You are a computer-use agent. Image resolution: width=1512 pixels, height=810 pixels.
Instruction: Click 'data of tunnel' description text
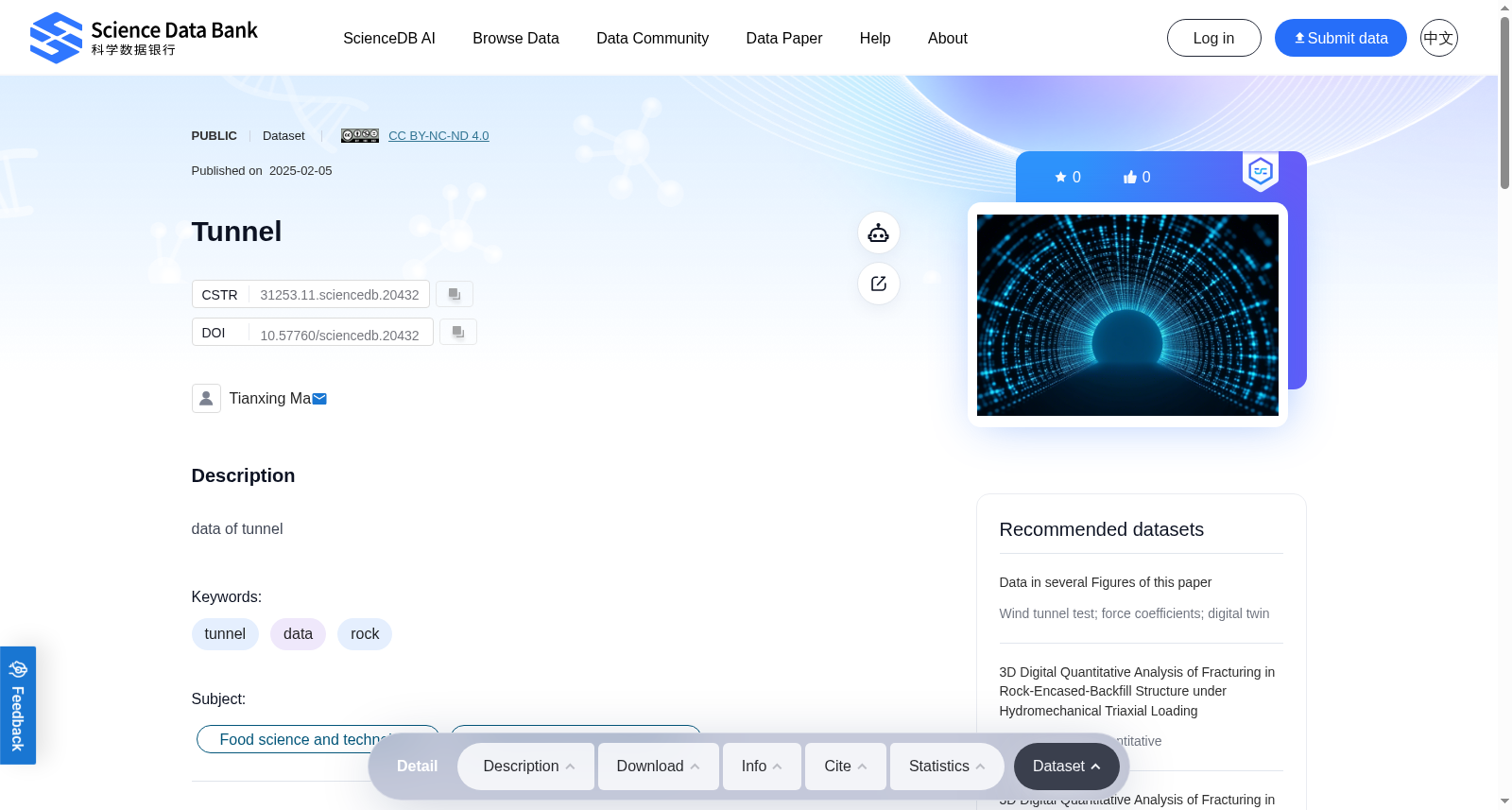[x=237, y=529]
